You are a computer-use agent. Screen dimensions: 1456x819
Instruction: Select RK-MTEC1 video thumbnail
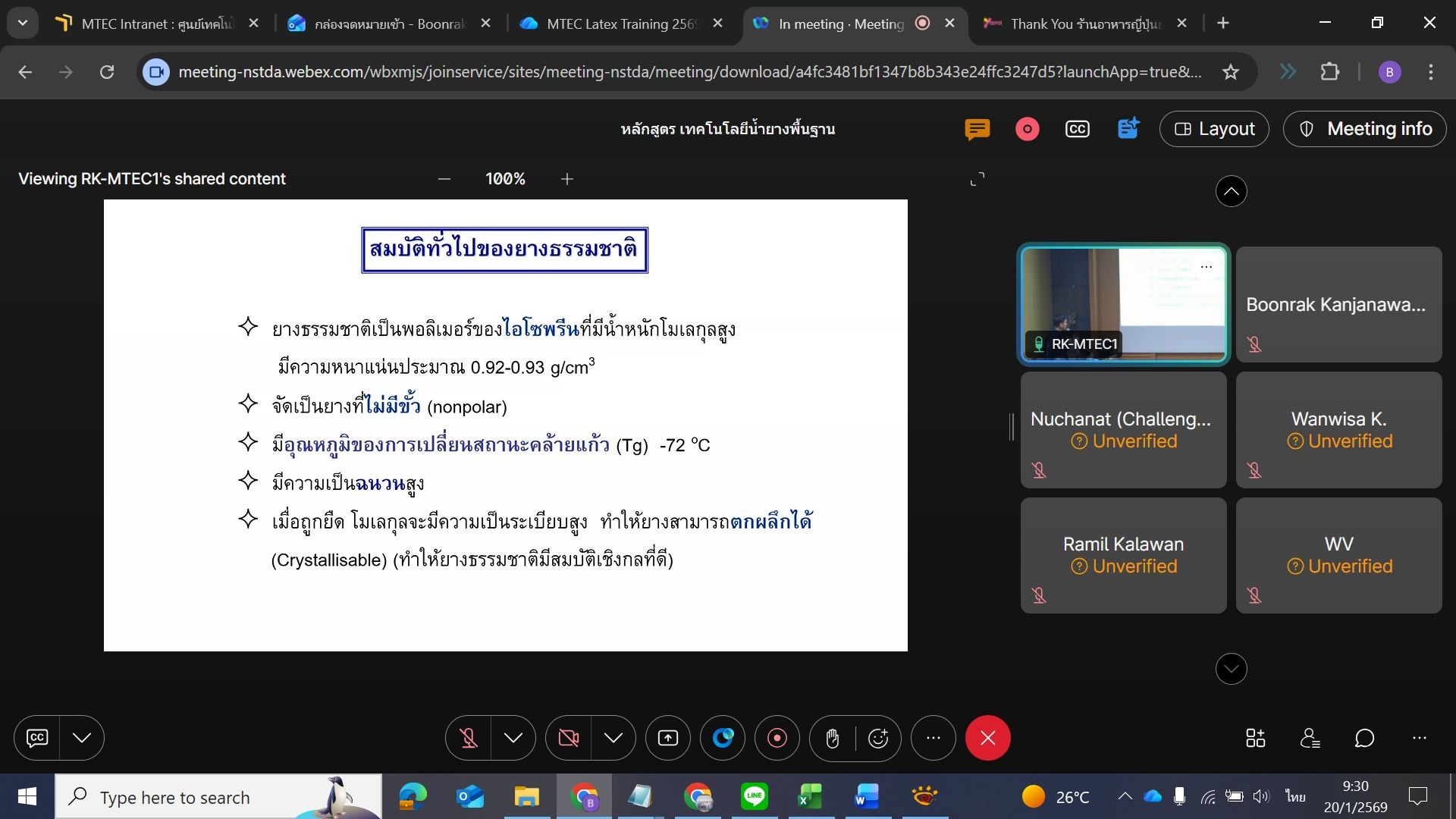1122,303
